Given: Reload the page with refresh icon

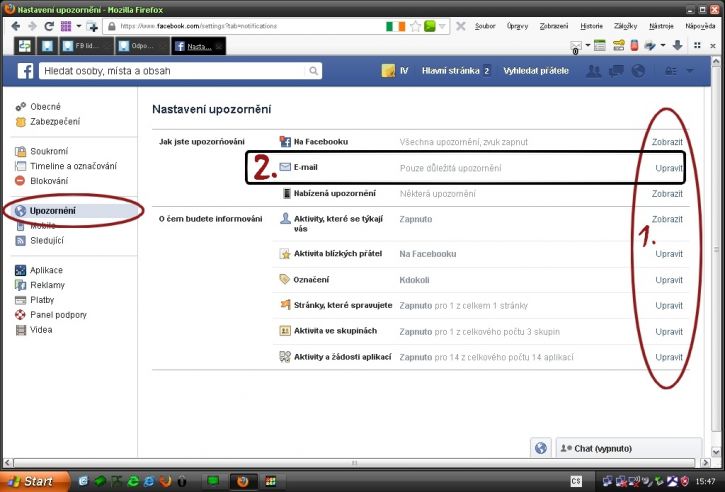Looking at the screenshot, I should pos(49,26).
